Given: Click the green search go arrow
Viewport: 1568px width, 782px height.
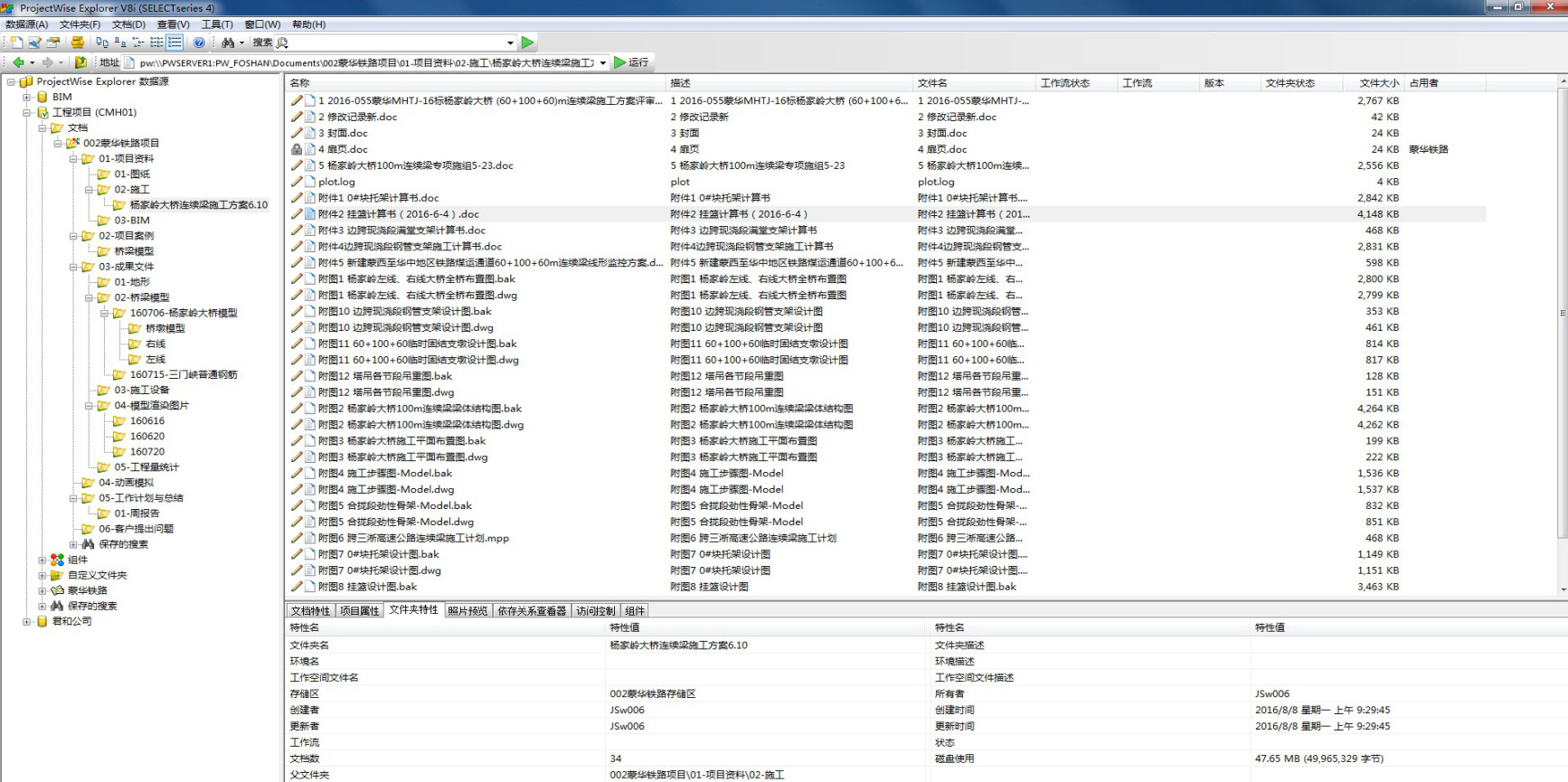Looking at the screenshot, I should click(x=528, y=42).
